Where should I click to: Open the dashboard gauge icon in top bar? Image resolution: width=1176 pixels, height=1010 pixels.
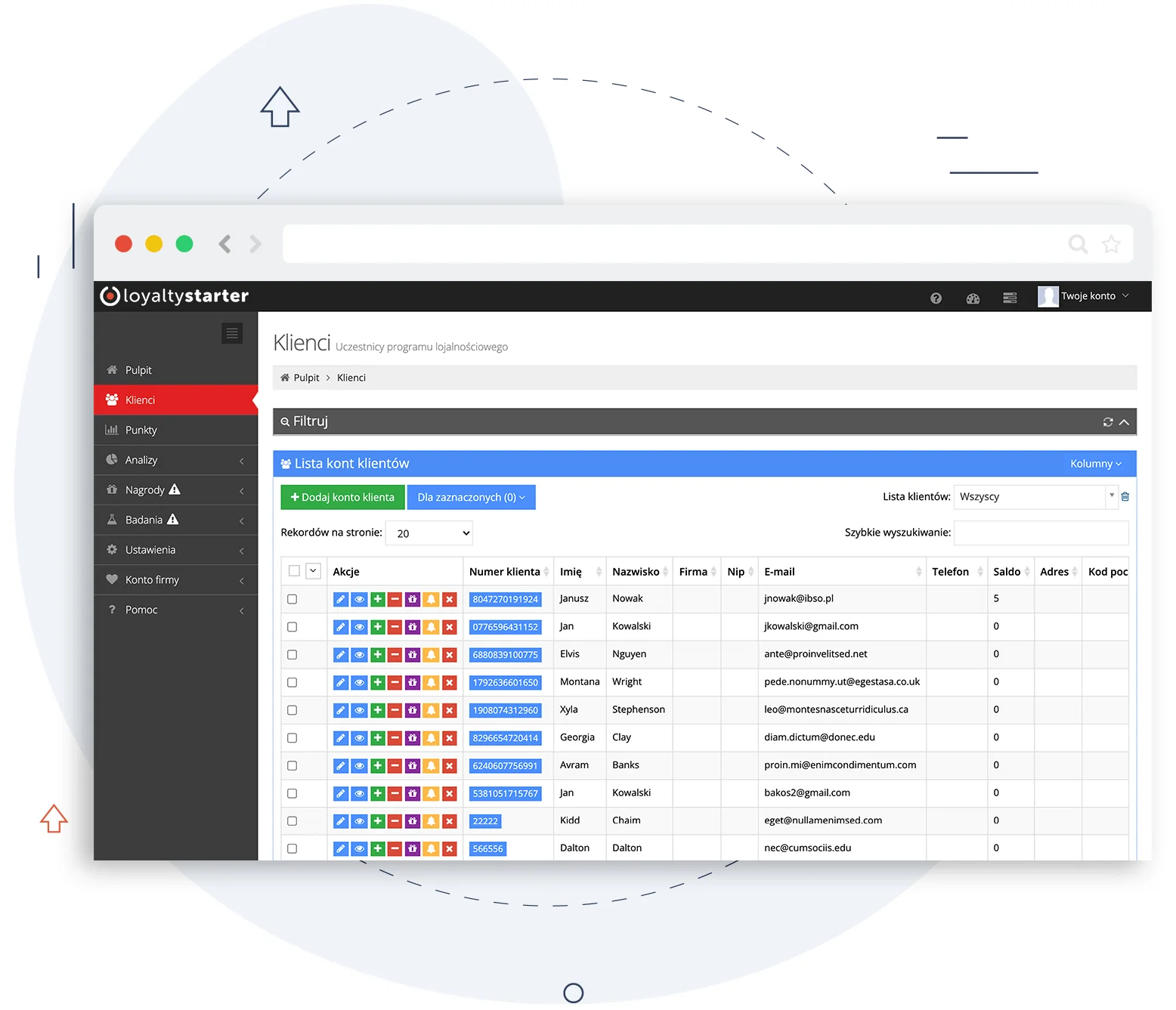[973, 298]
